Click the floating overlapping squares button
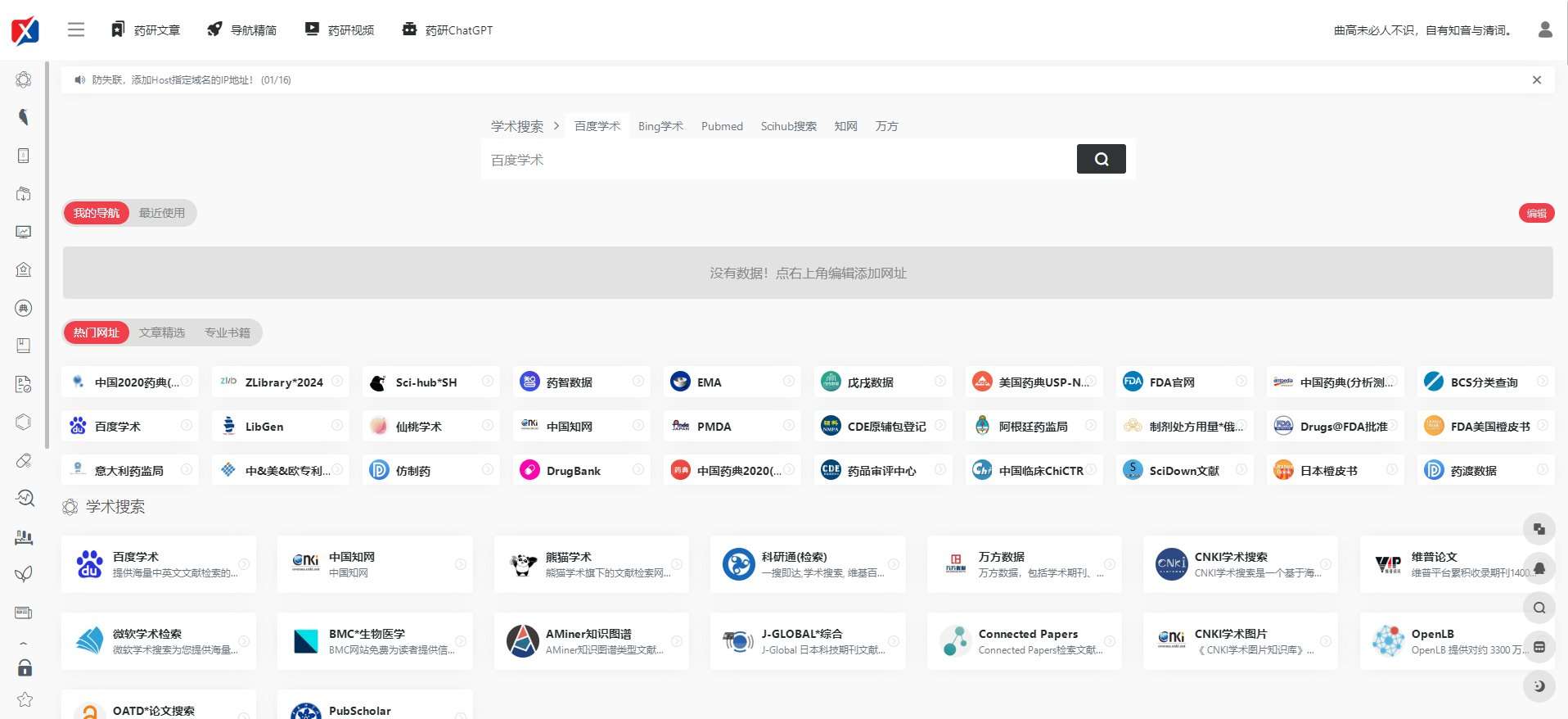Screen dimensions: 1568x719 coord(1539,529)
